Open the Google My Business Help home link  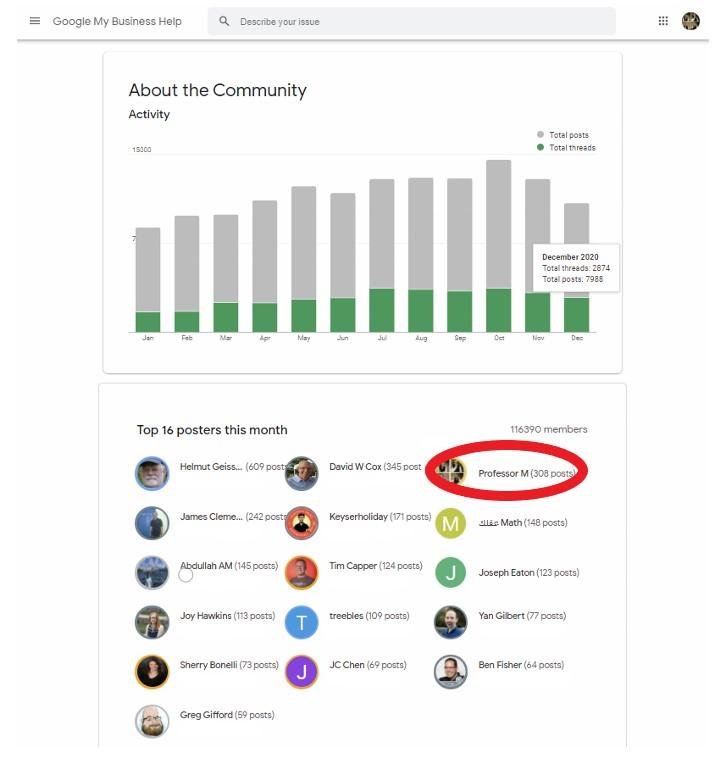tap(117, 21)
